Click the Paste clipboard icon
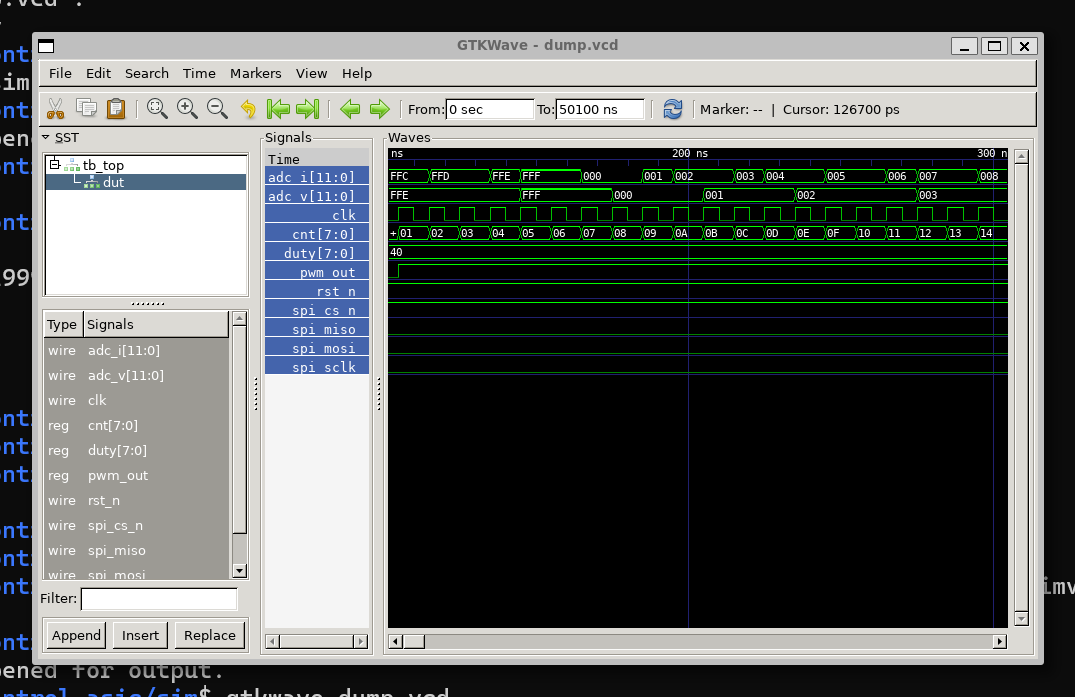 116,109
